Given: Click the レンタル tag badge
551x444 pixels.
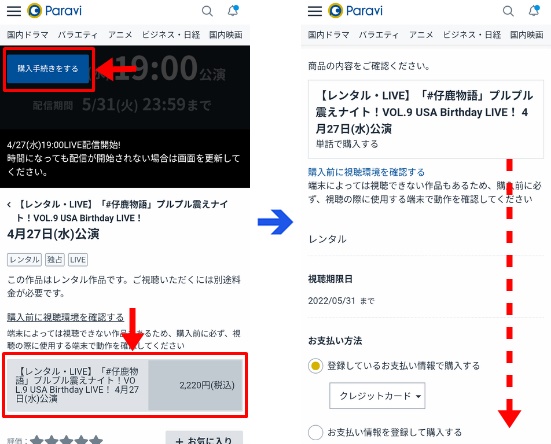Looking at the screenshot, I should coord(24,260).
